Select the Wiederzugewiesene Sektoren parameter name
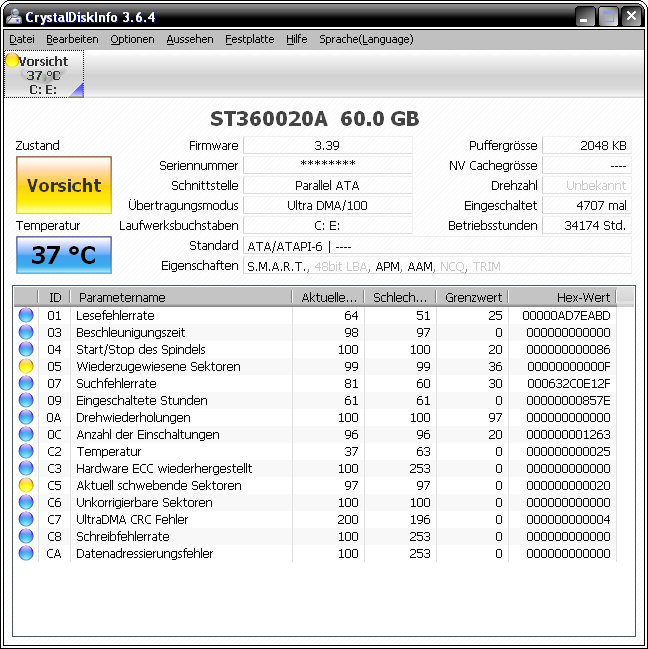Image resolution: width=648 pixels, height=649 pixels. 158,366
